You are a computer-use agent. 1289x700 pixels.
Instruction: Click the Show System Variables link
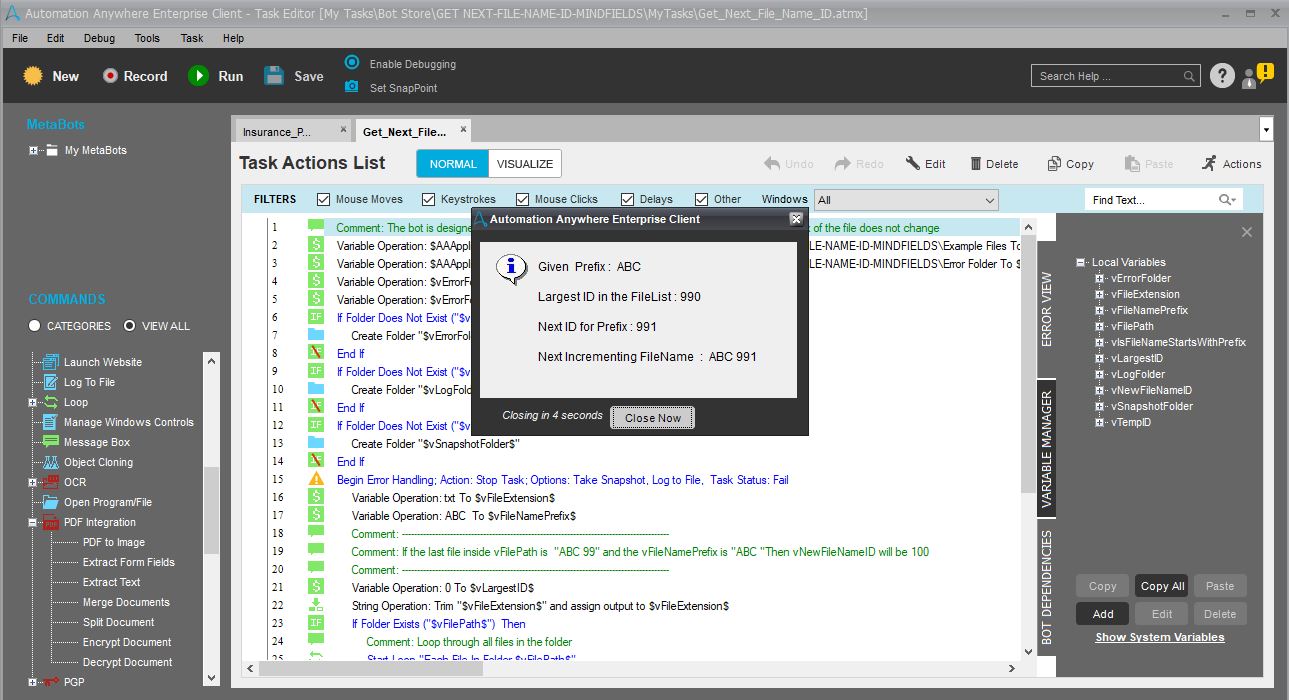point(1159,637)
